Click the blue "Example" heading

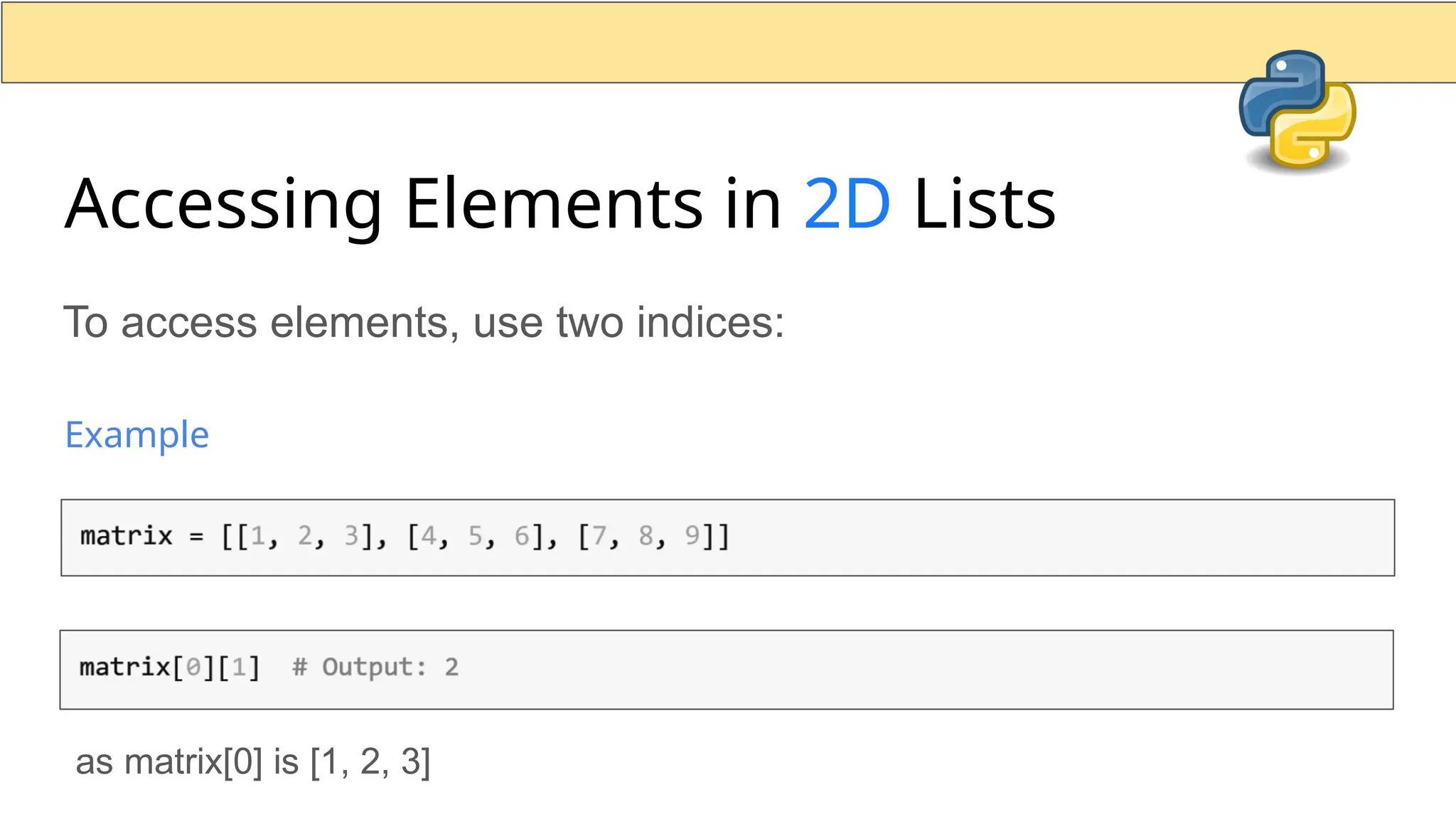point(137,434)
